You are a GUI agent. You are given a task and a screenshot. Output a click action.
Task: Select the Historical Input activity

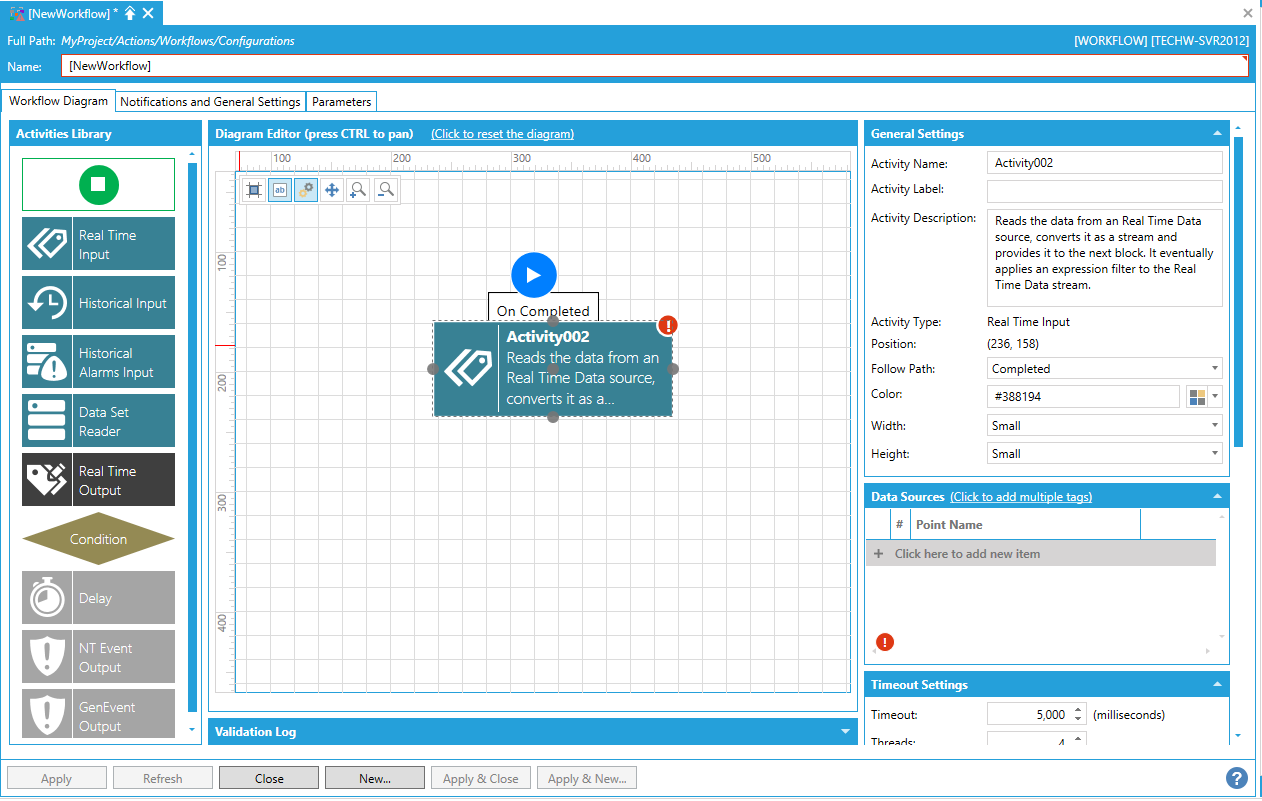98,303
